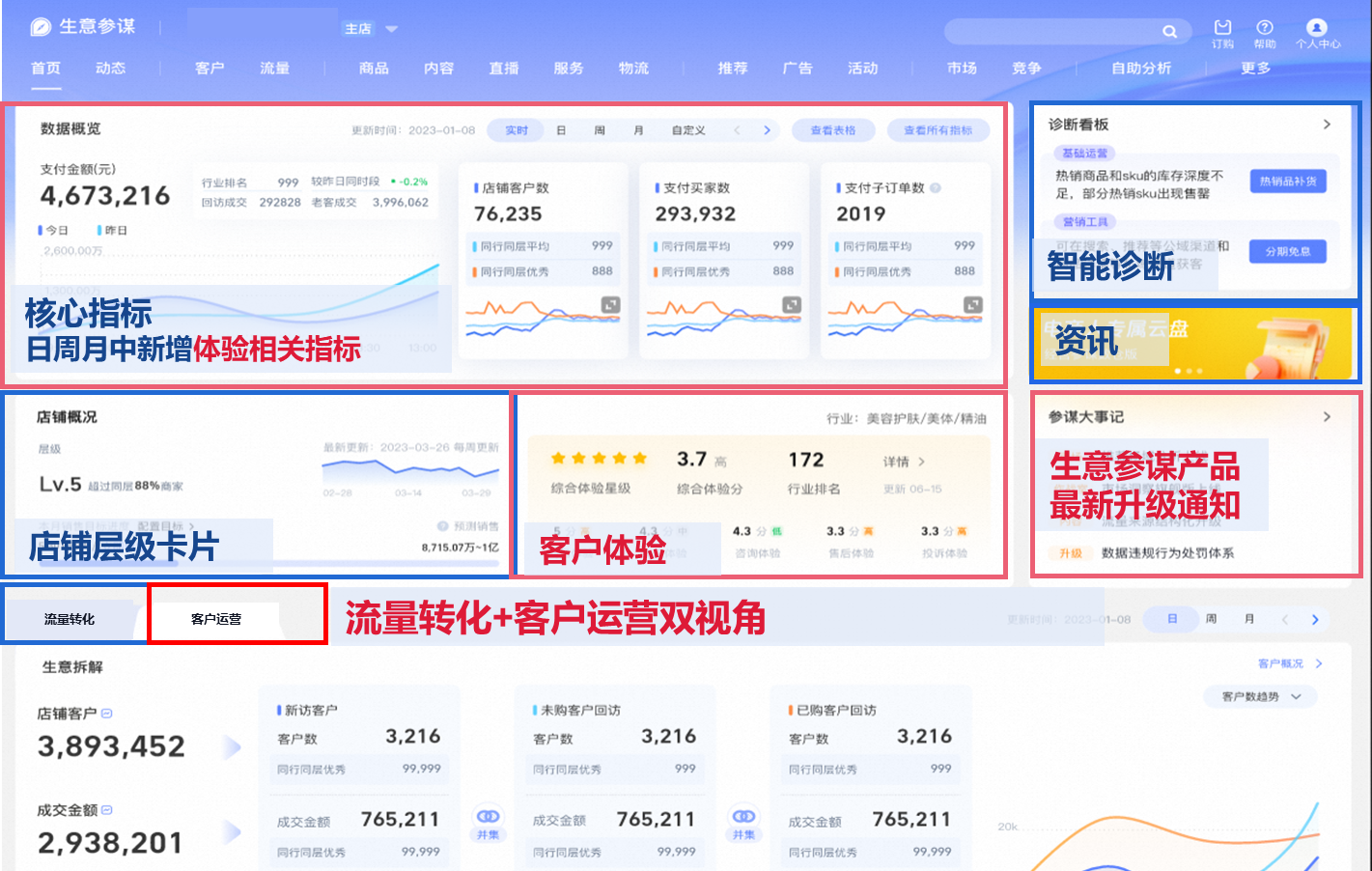The height and width of the screenshot is (871, 1372).
Task: Click the 综合体验星级 star rating
Action: 599,459
